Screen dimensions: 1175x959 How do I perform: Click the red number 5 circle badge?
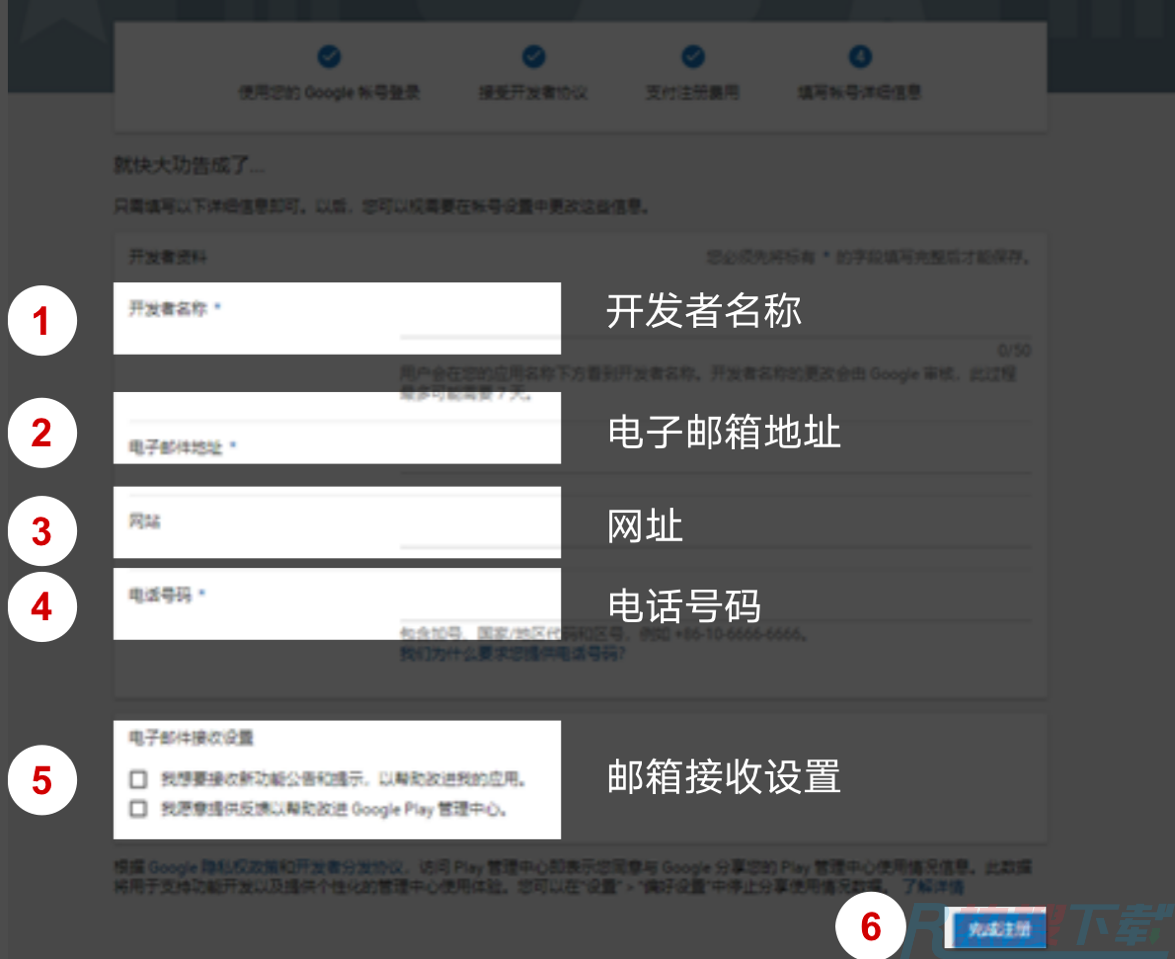42,780
